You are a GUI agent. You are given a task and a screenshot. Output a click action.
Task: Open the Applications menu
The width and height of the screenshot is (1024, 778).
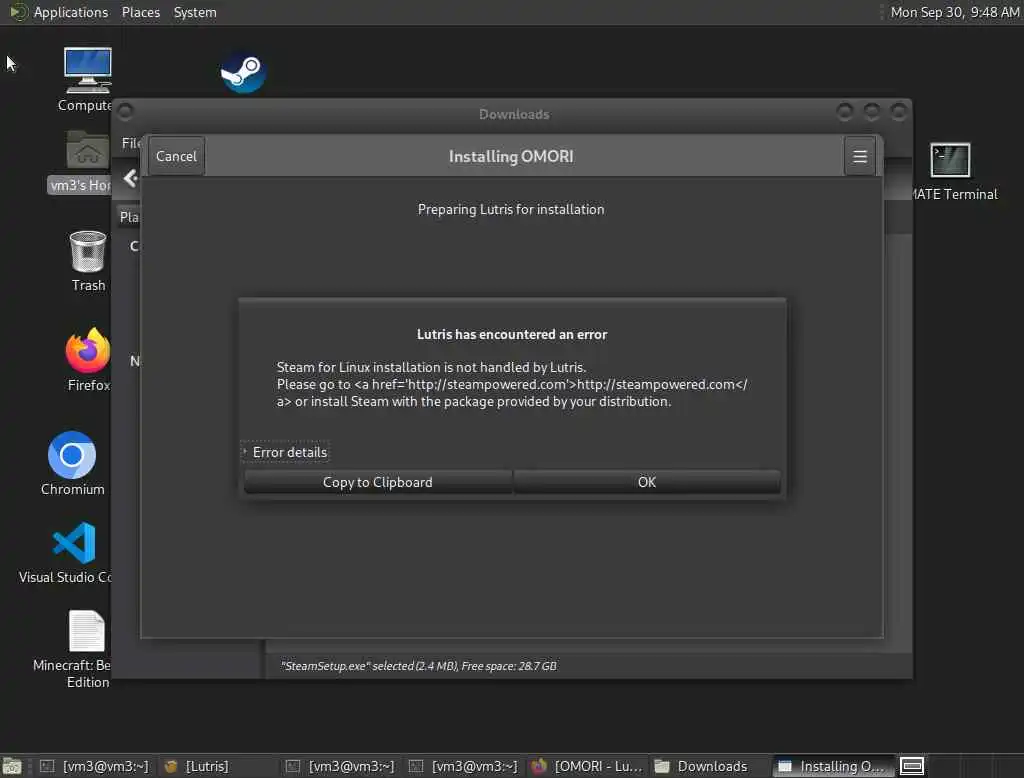pos(71,12)
